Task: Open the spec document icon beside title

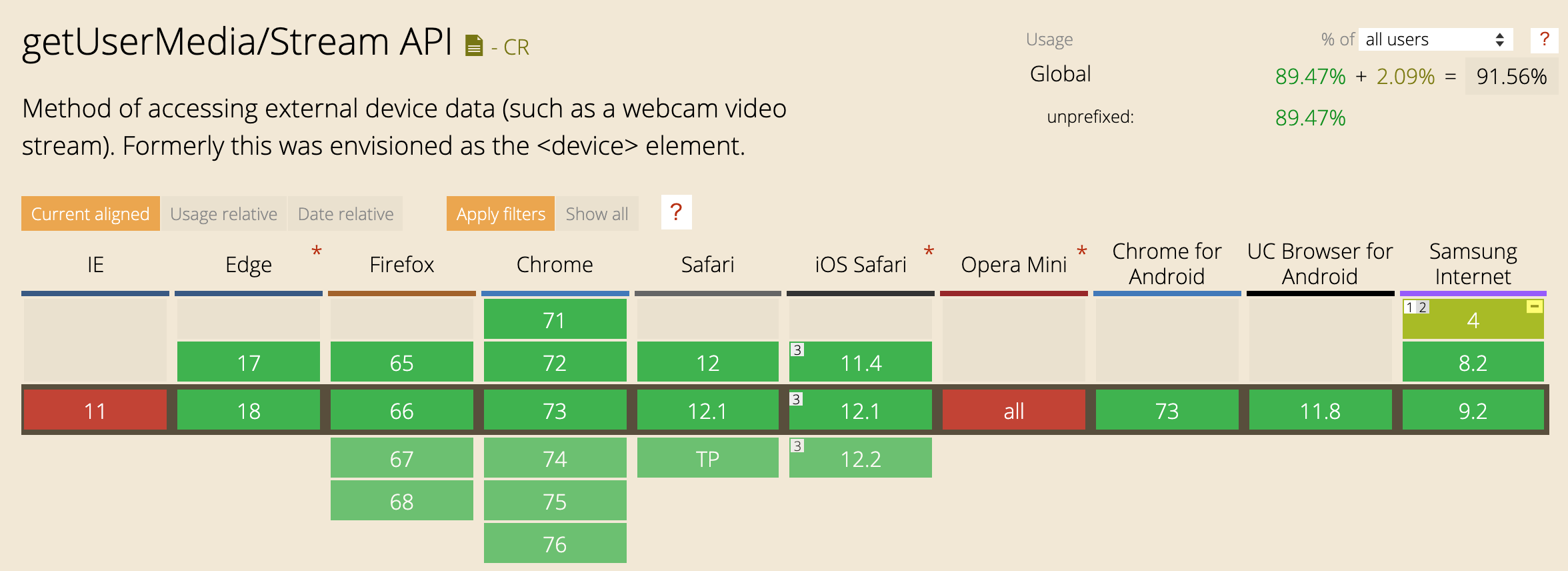Action: (x=473, y=45)
